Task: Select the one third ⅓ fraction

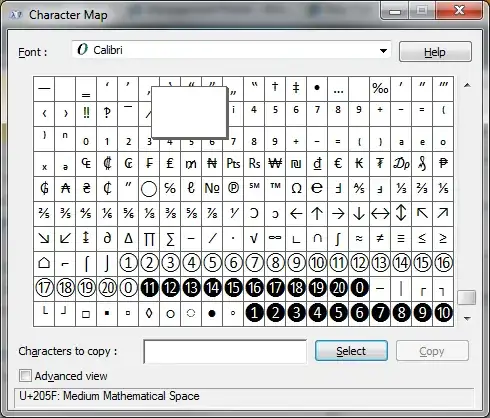Action: tap(401, 189)
